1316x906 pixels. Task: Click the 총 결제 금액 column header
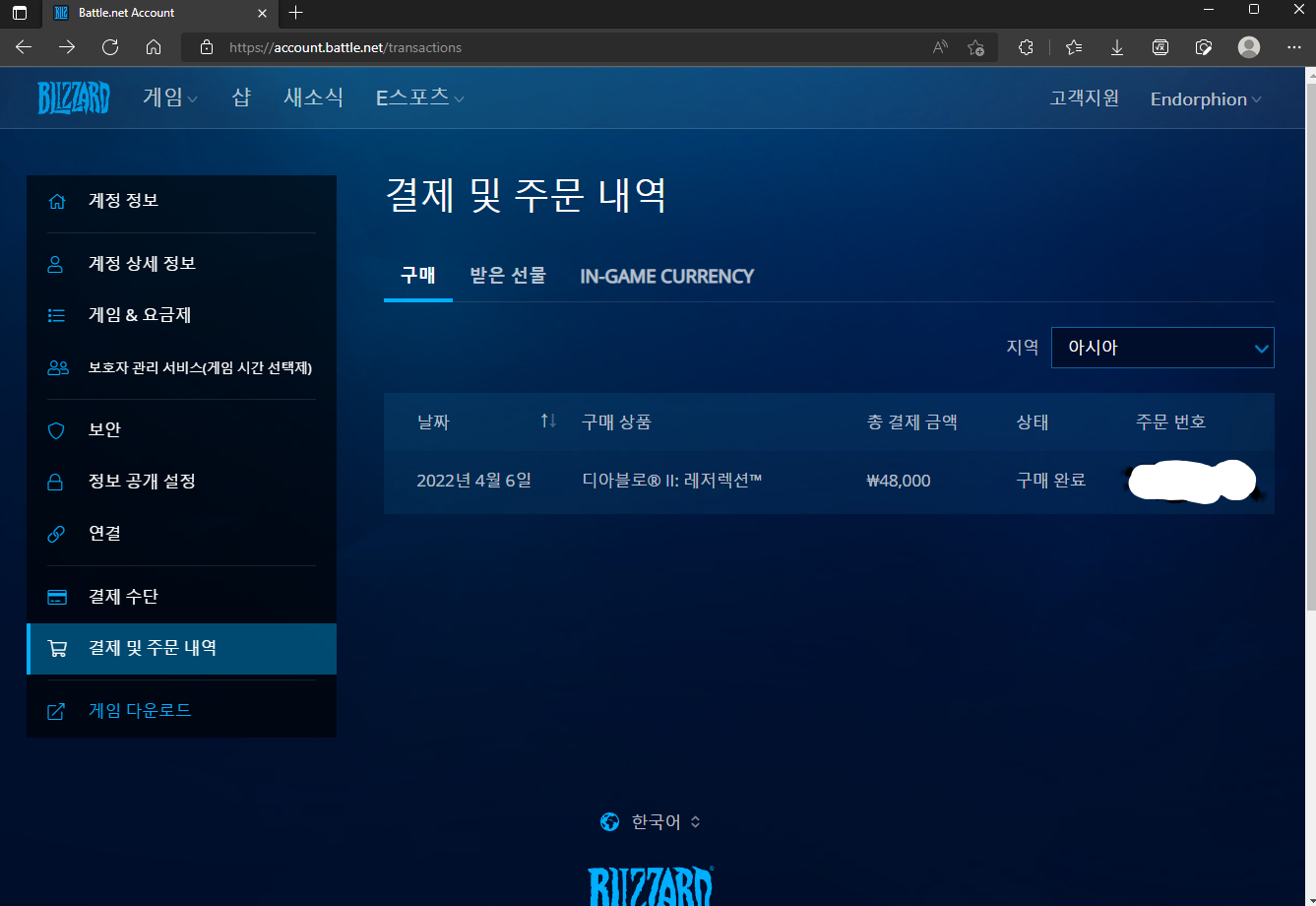tap(912, 422)
